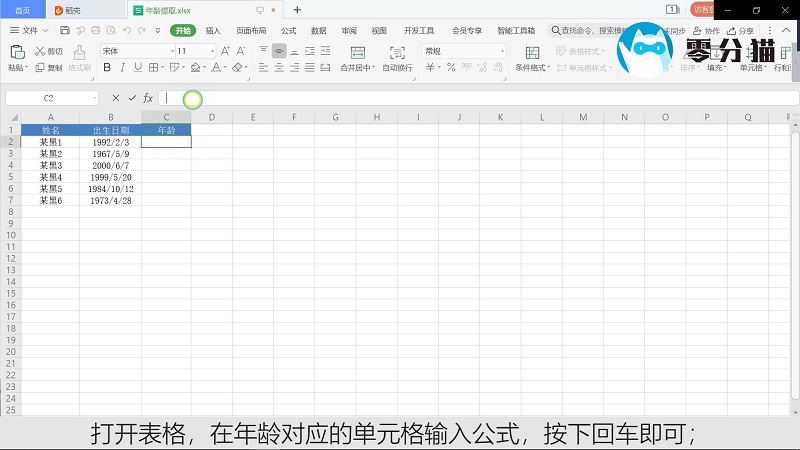Screen dimensions: 800x450
Task: Open the number format dropdown showing 常规
Action: (464, 51)
